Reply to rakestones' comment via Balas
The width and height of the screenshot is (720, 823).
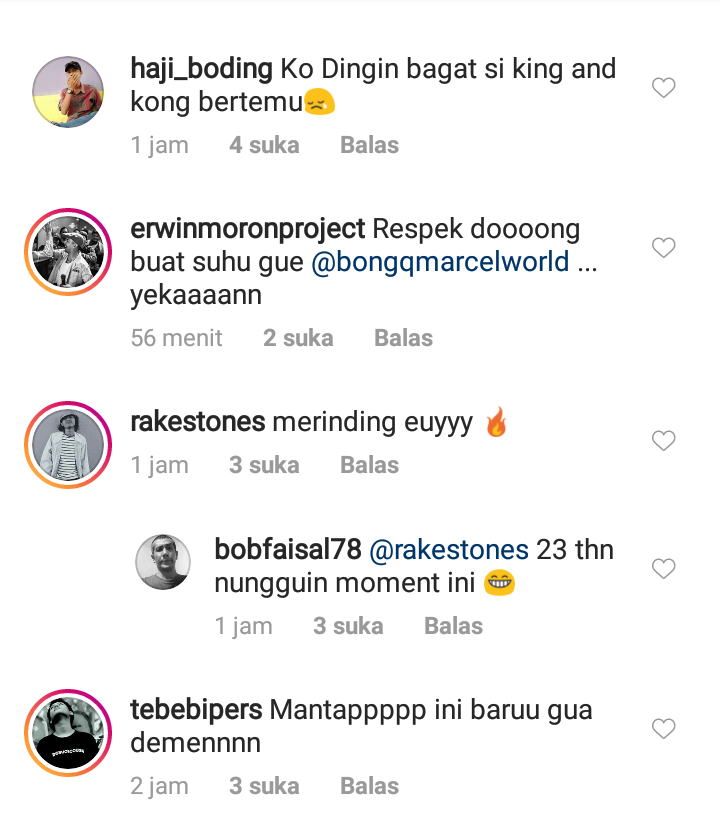[x=369, y=465]
